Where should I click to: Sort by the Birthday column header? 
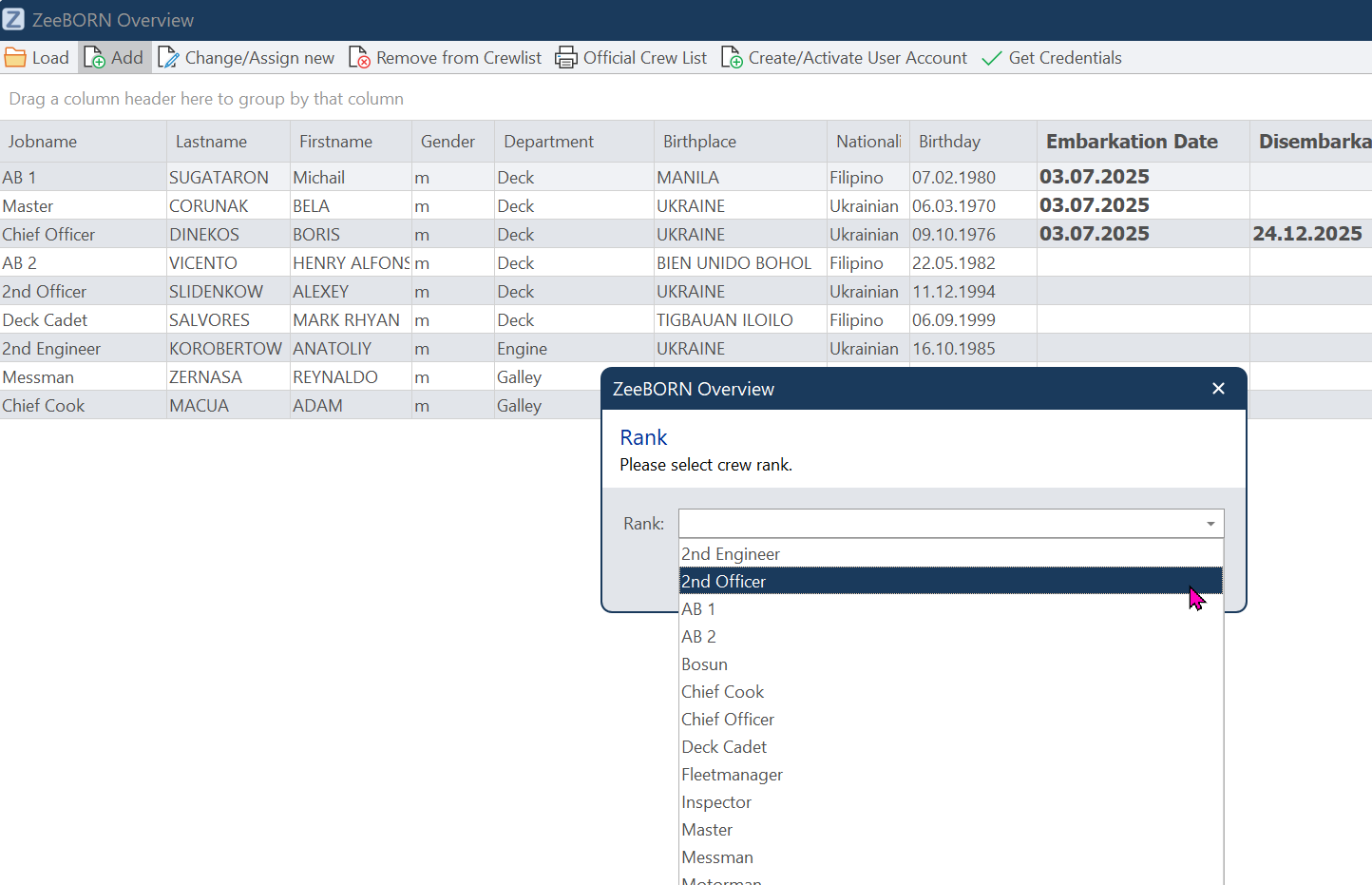tap(974, 142)
